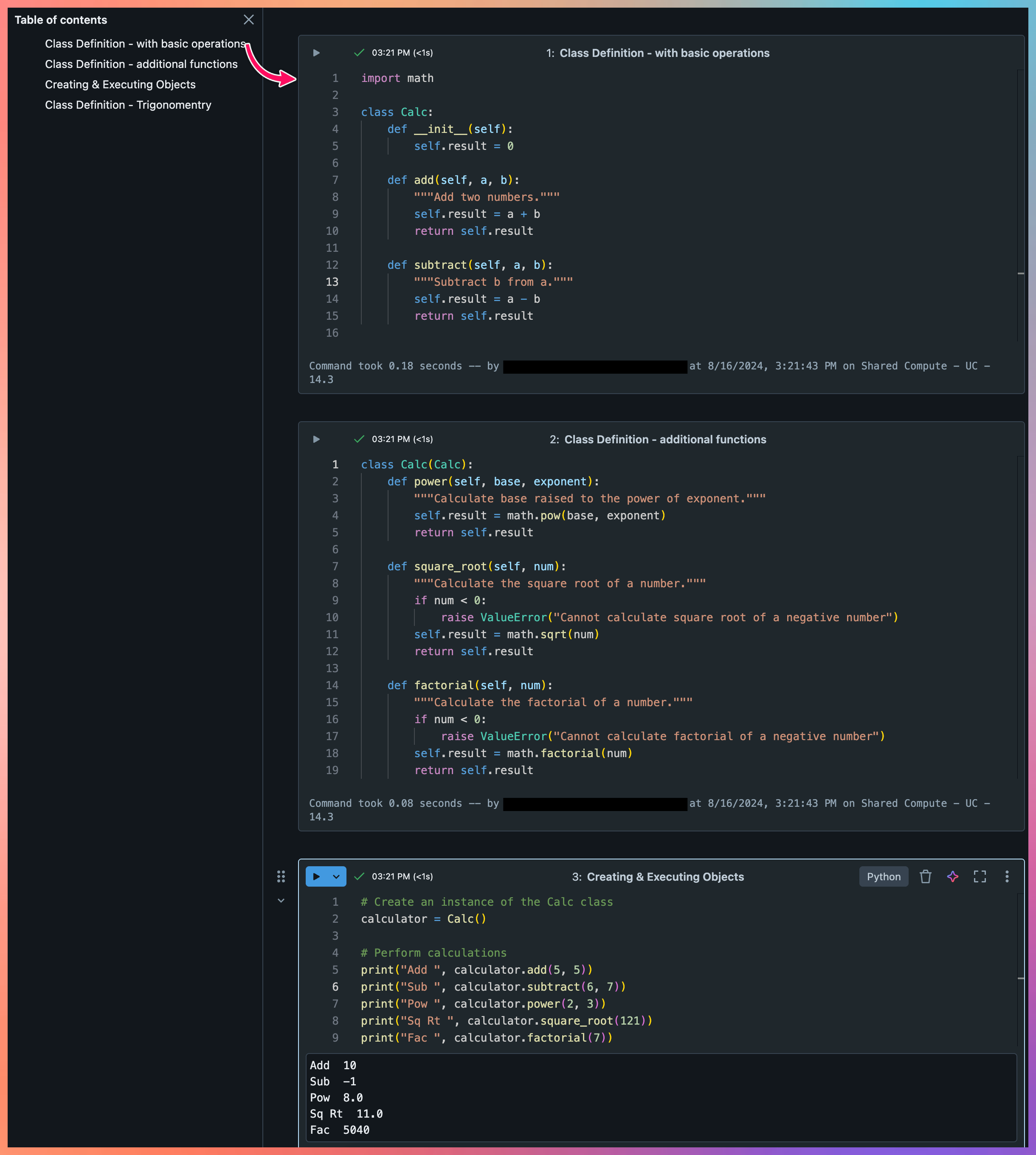Run cell 1 Class Definition with basic operations
Image resolution: width=1036 pixels, height=1155 pixels.
(x=316, y=53)
